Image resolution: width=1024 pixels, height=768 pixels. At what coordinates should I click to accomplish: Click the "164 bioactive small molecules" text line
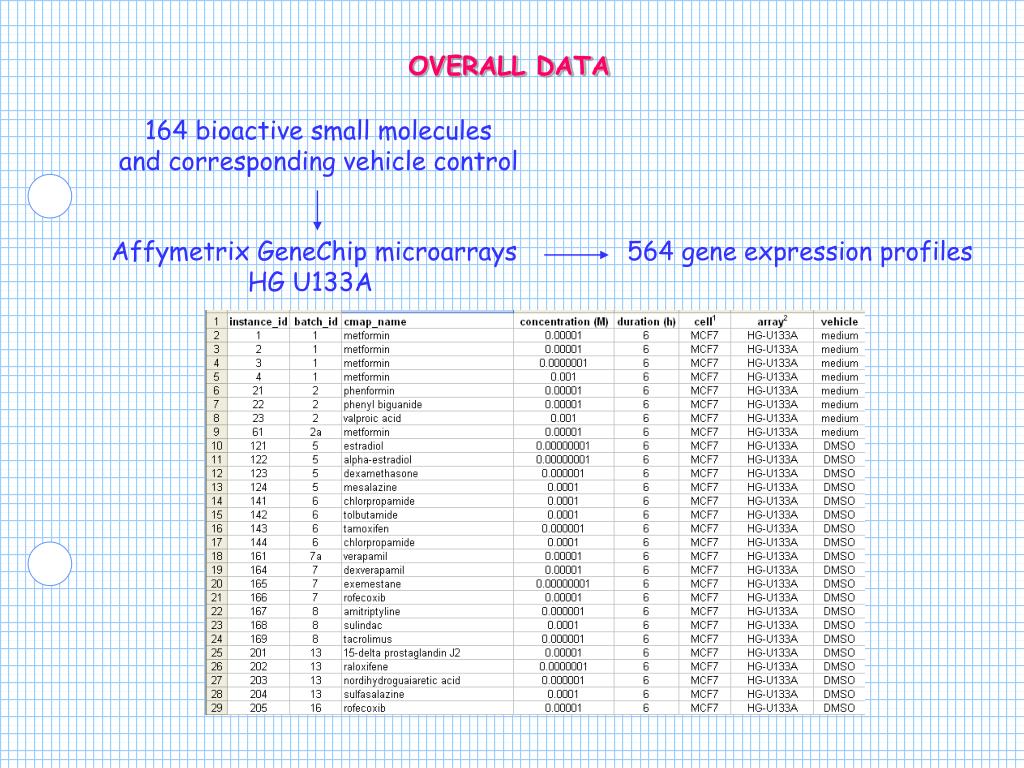tap(318, 131)
